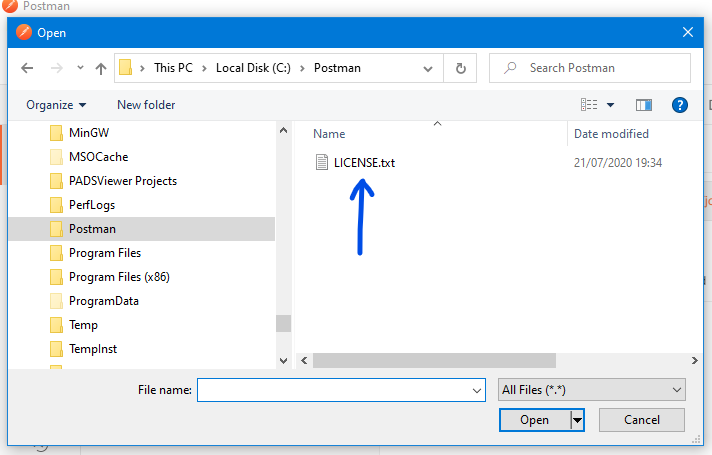Image resolution: width=712 pixels, height=455 pixels.
Task: Click the Open button
Action: [x=534, y=420]
